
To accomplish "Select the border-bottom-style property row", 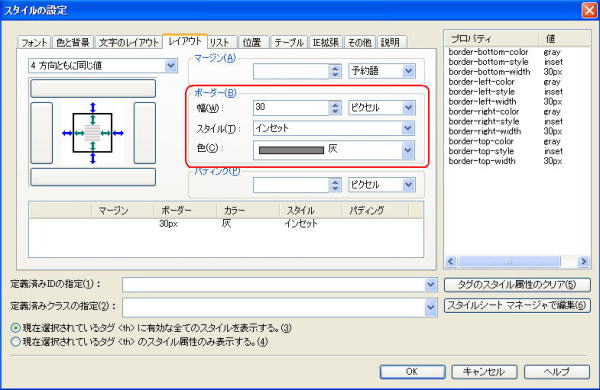I will point(518,62).
